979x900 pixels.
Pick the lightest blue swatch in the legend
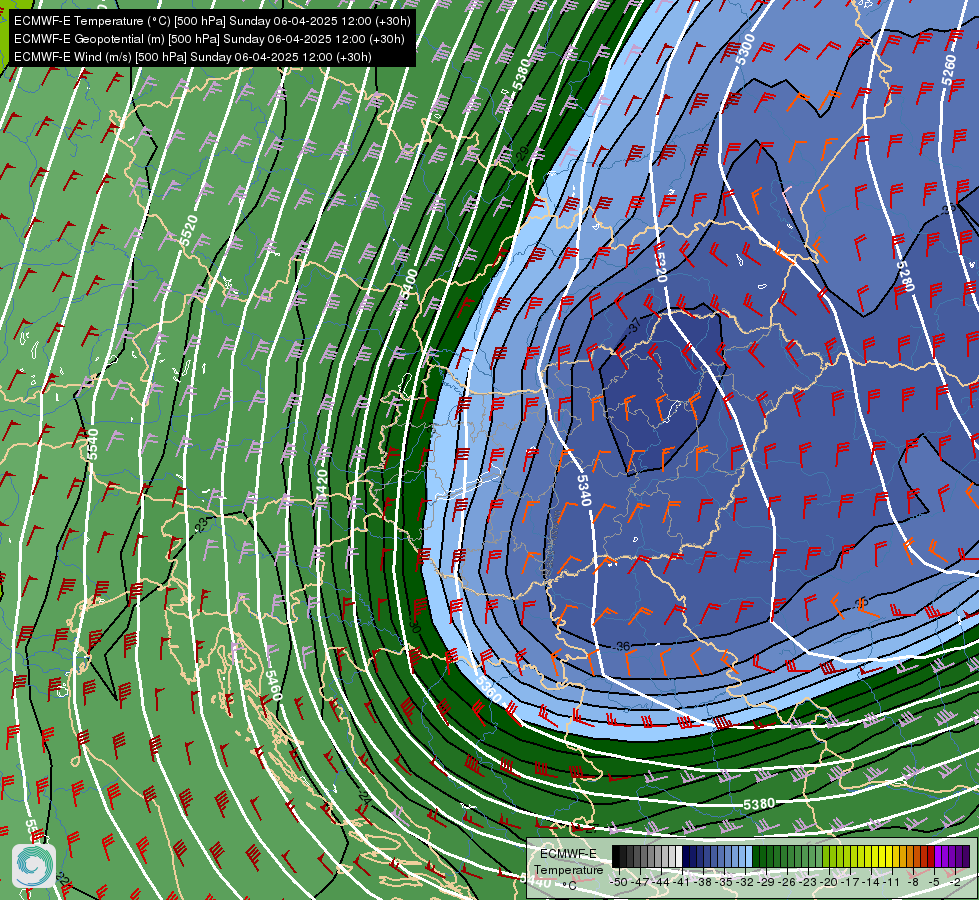click(749, 856)
